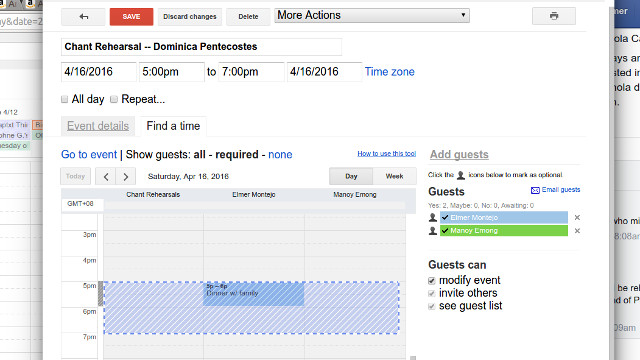Switch to Week view
The height and width of the screenshot is (360, 640).
[394, 176]
